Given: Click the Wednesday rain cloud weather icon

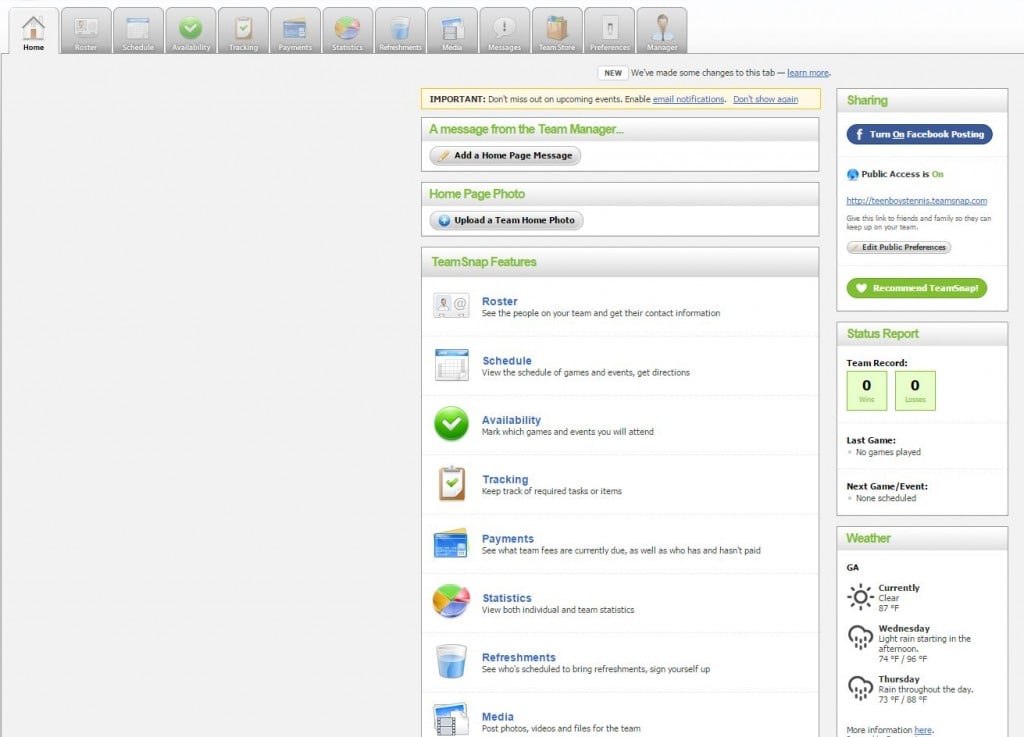Looking at the screenshot, I should pyautogui.click(x=860, y=638).
